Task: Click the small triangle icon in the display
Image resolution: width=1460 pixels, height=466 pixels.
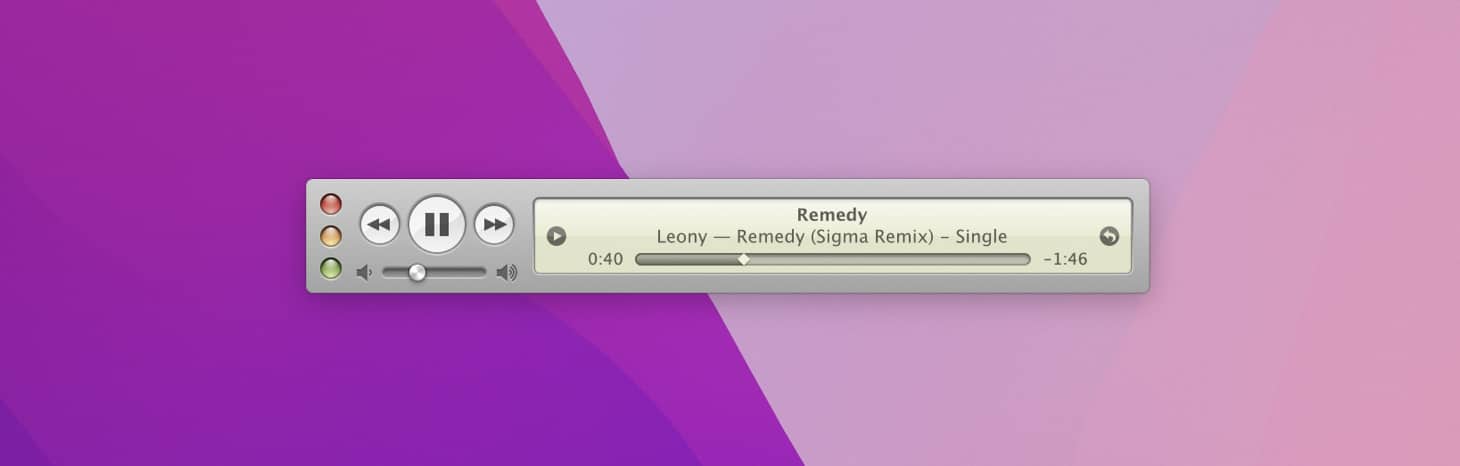Action: point(557,237)
